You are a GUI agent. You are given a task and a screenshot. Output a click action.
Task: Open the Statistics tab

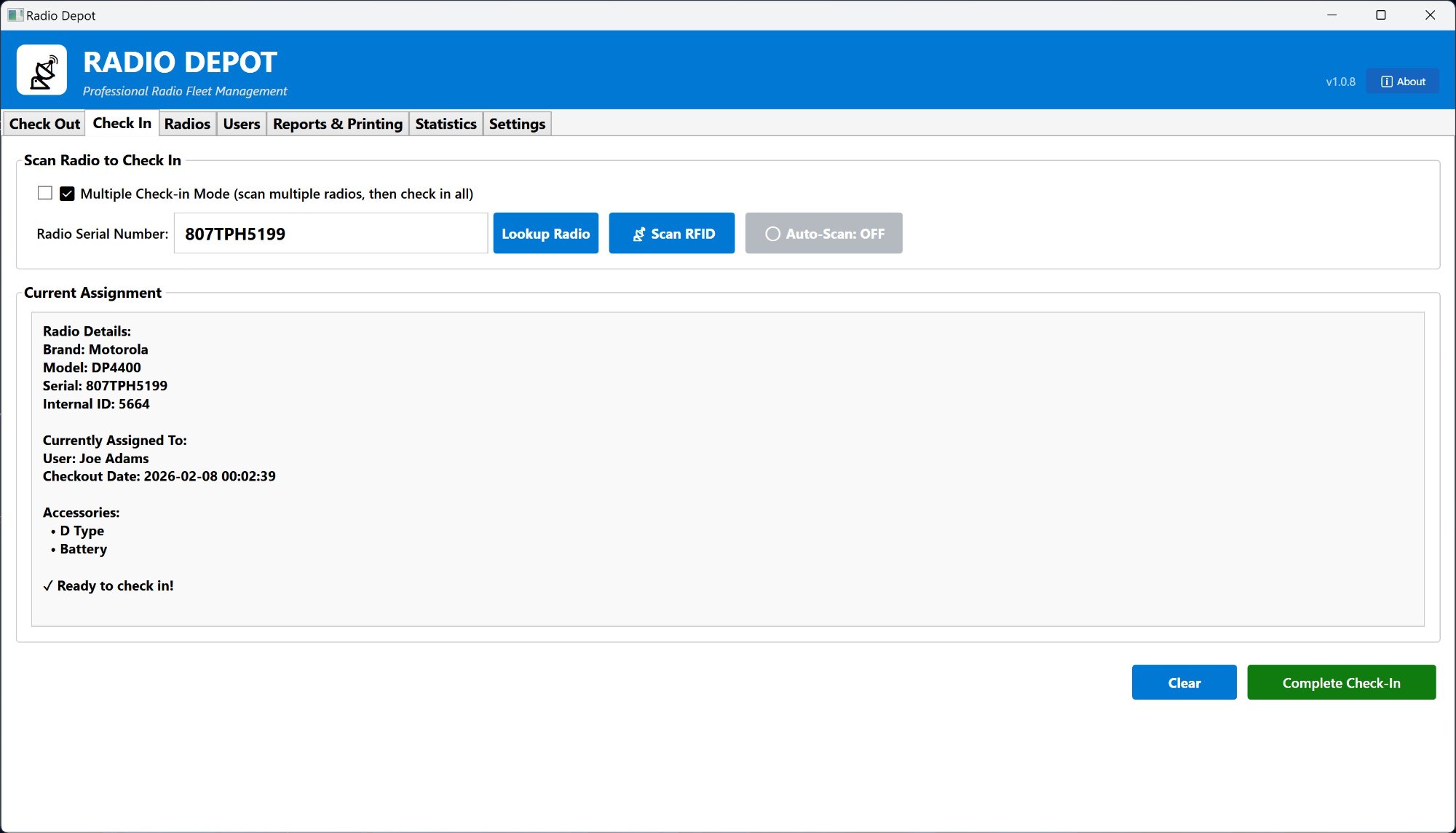(x=446, y=124)
